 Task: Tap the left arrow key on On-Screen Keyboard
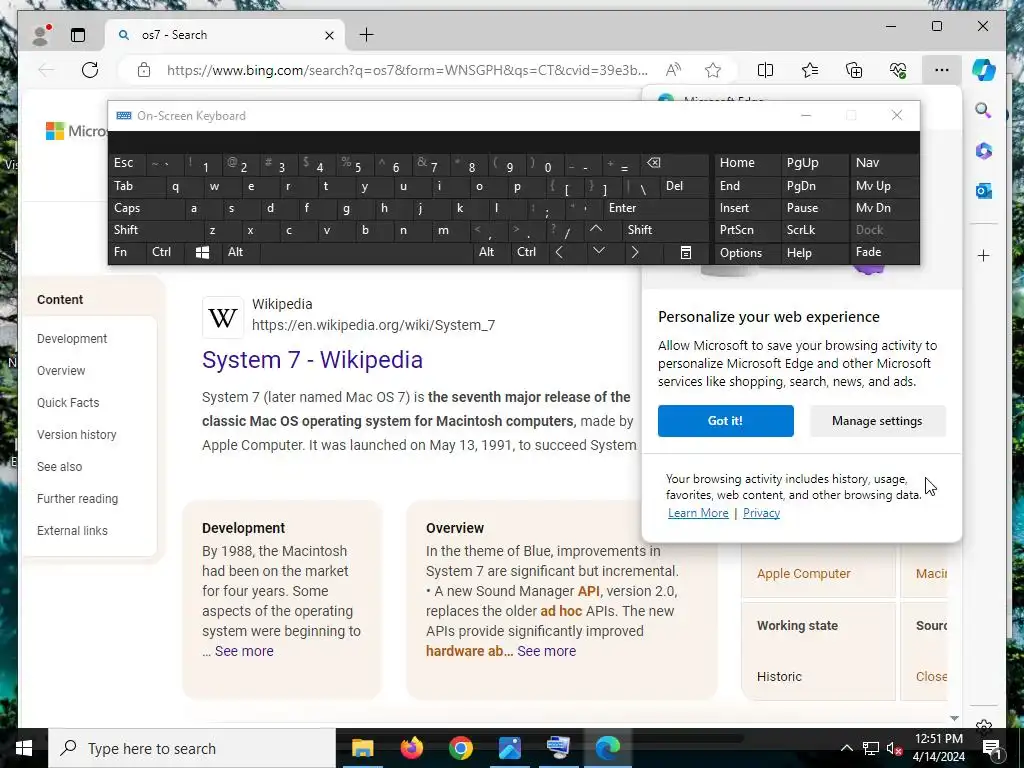coord(566,252)
